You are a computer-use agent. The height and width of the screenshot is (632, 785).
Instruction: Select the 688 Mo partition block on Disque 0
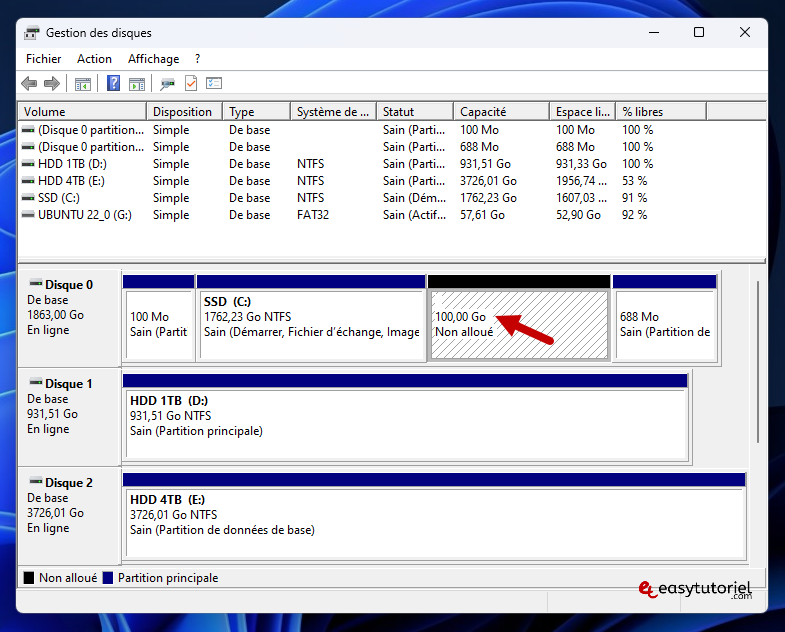pyautogui.click(x=665, y=319)
